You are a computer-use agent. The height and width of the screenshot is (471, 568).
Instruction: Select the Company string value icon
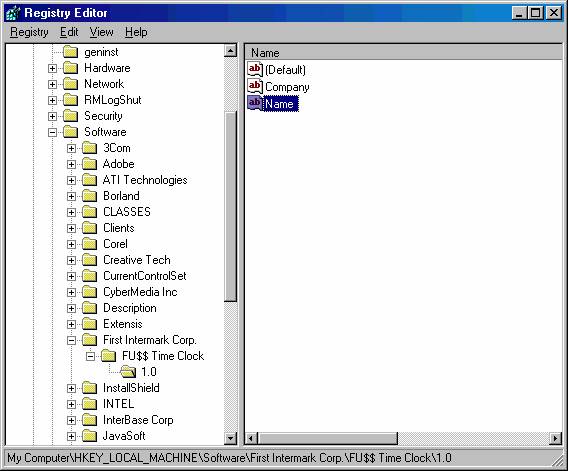[x=255, y=86]
